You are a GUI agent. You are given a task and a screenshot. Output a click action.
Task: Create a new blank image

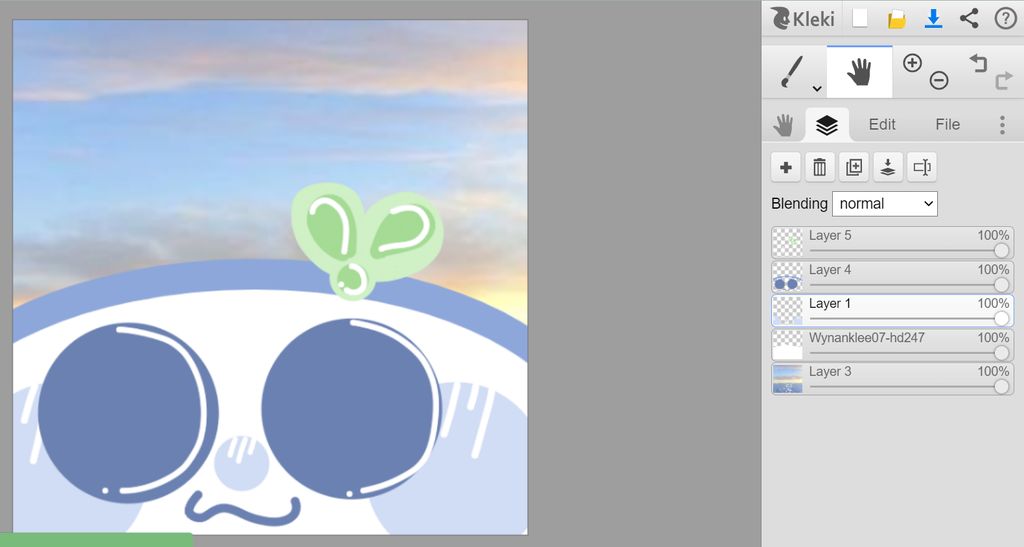click(x=860, y=18)
